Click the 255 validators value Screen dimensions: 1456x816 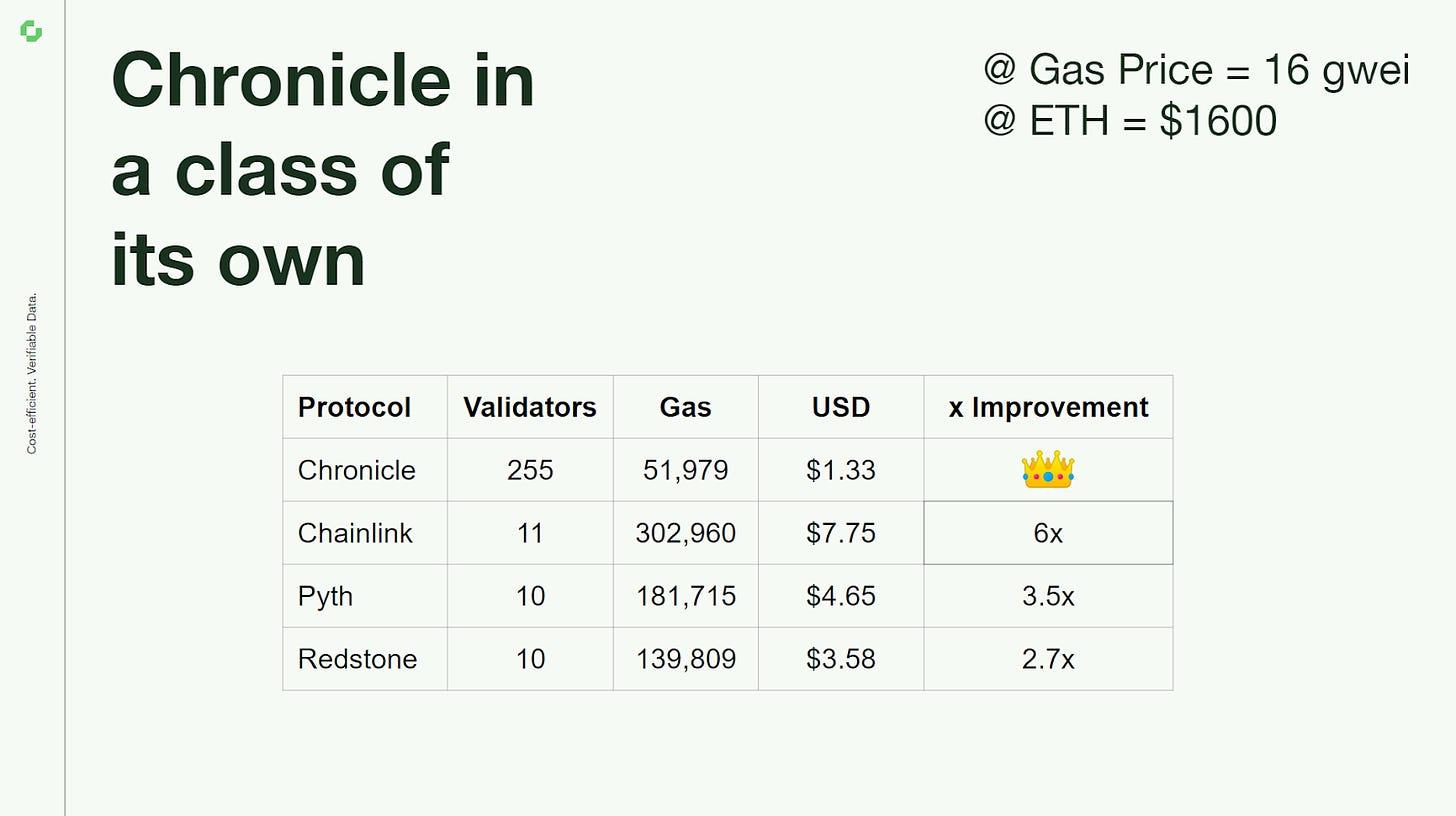tap(529, 470)
